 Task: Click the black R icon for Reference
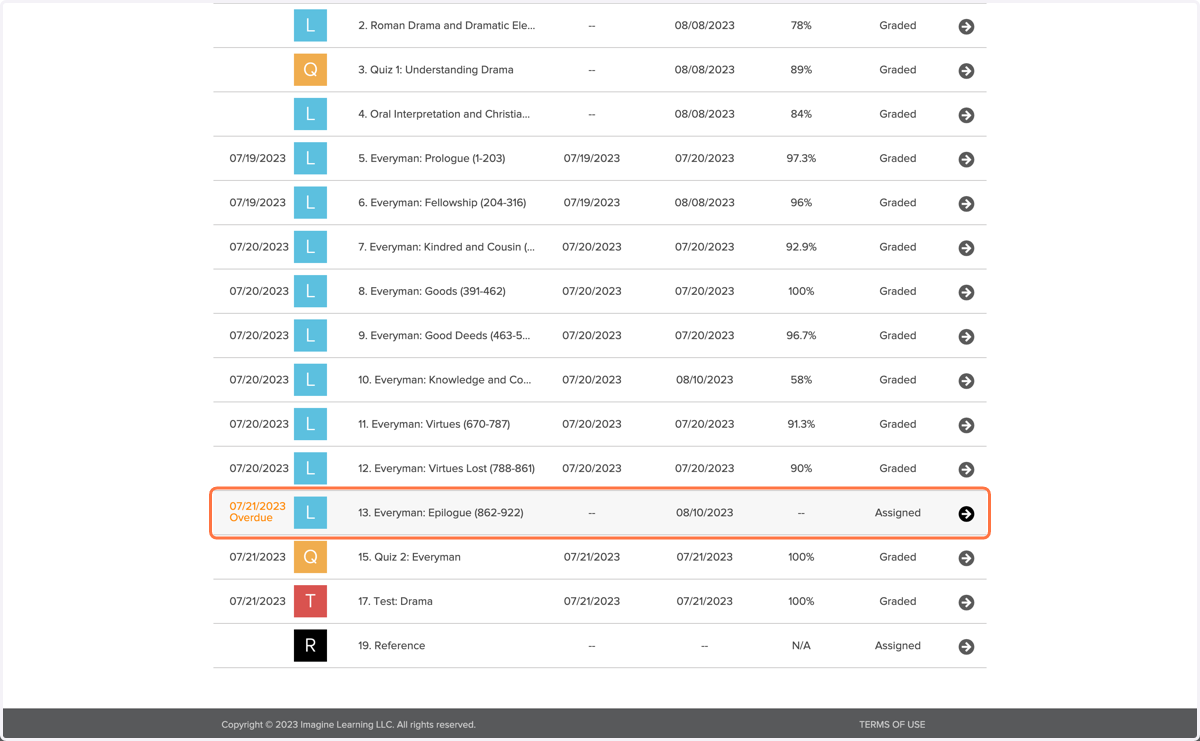310,646
